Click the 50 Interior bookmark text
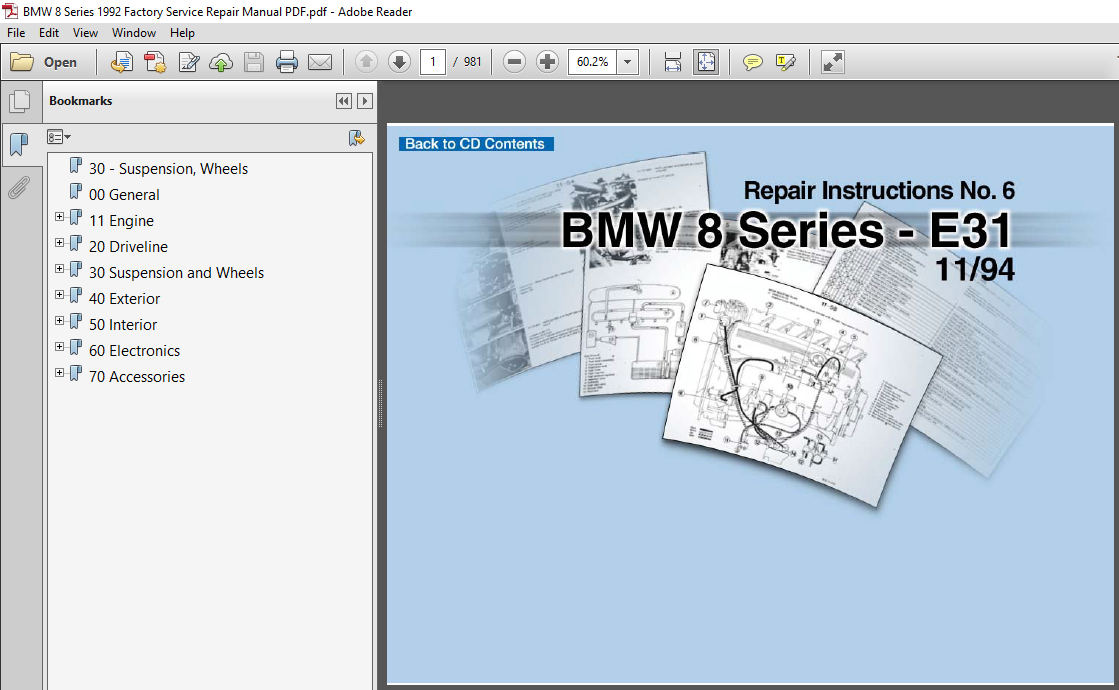This screenshot has height=690, width=1119. 123,325
